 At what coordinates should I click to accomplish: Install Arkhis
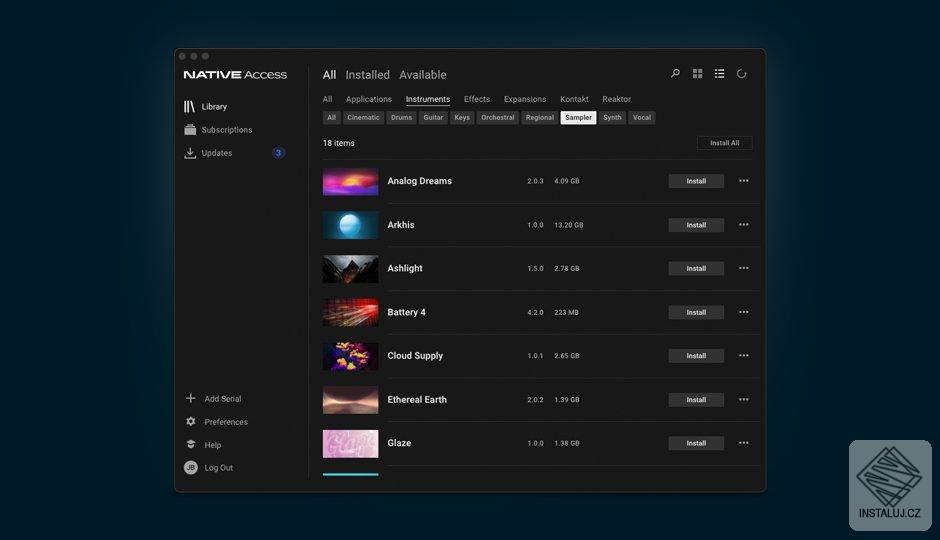coord(696,225)
